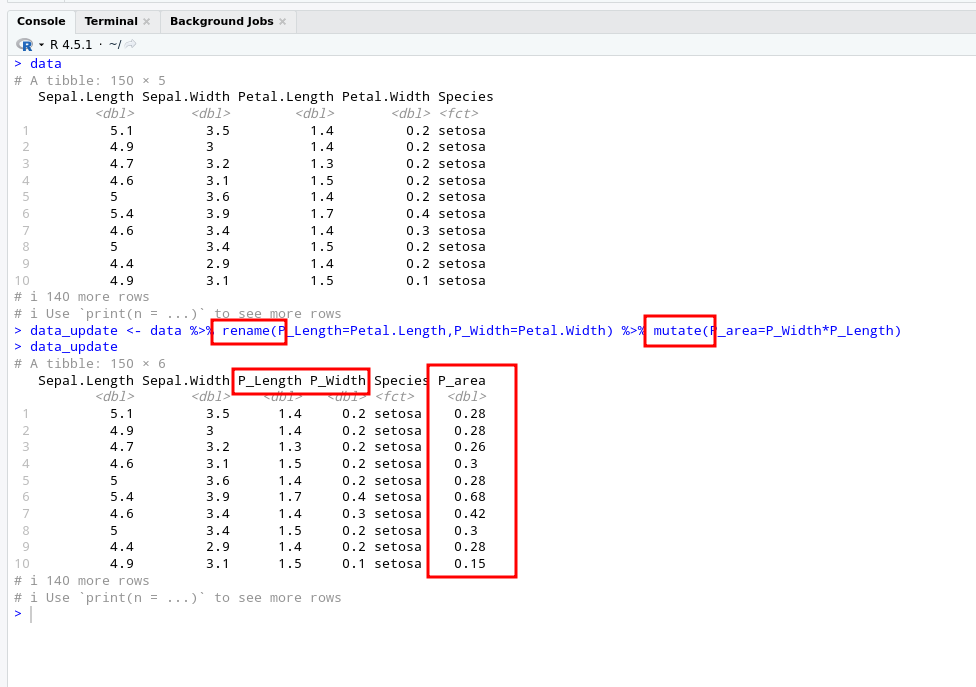Close the Background Jobs tab
This screenshot has height=687, width=976.
283,21
